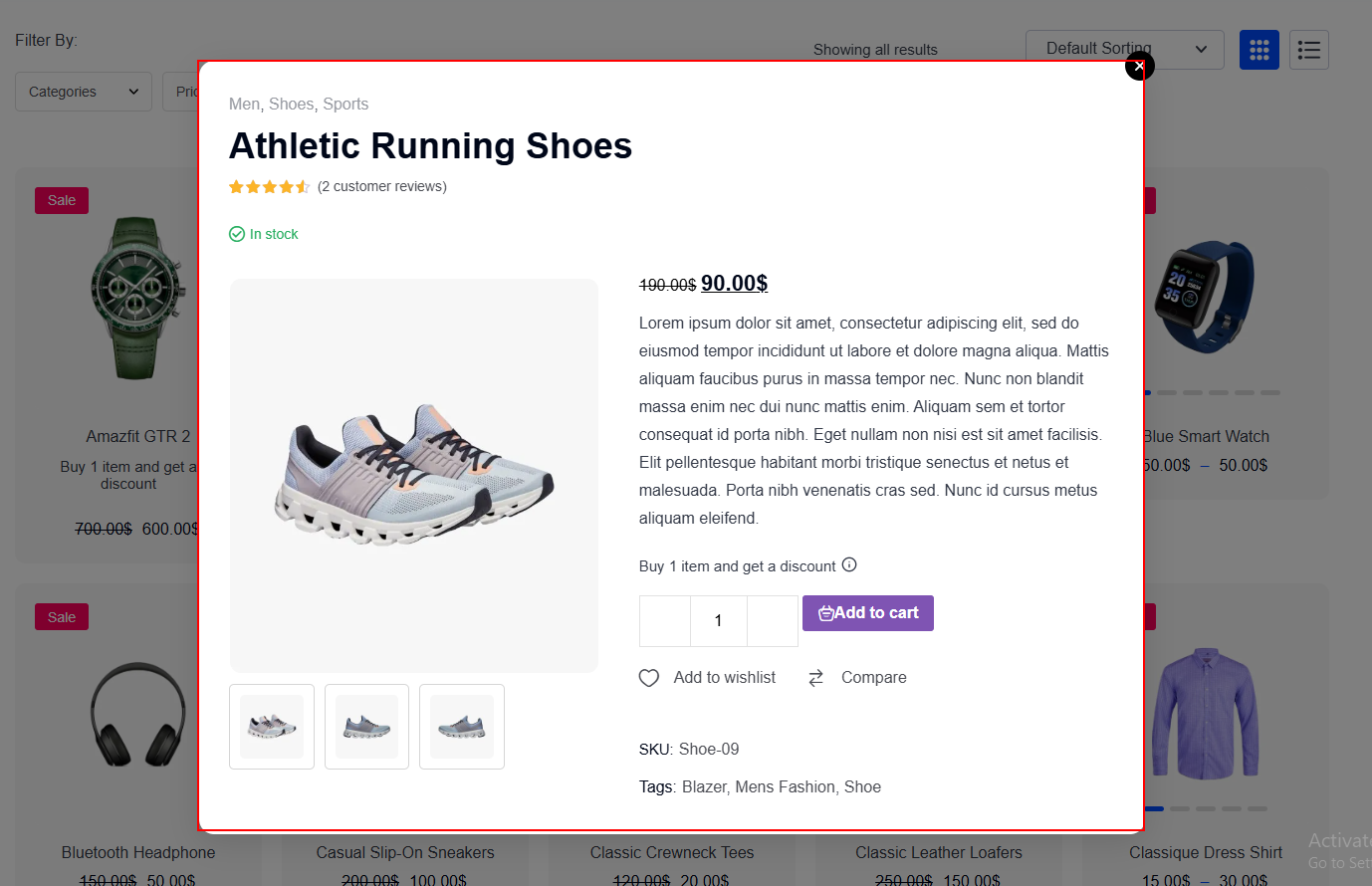
Task: Click the Sale badge on Amazfit watch
Action: pyautogui.click(x=62, y=200)
